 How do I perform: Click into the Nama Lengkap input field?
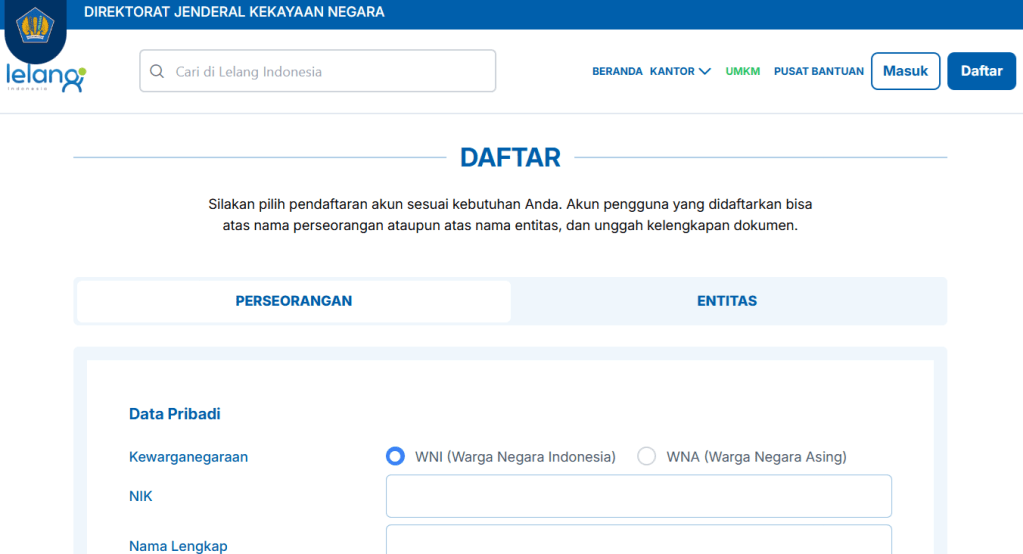[x=638, y=541]
